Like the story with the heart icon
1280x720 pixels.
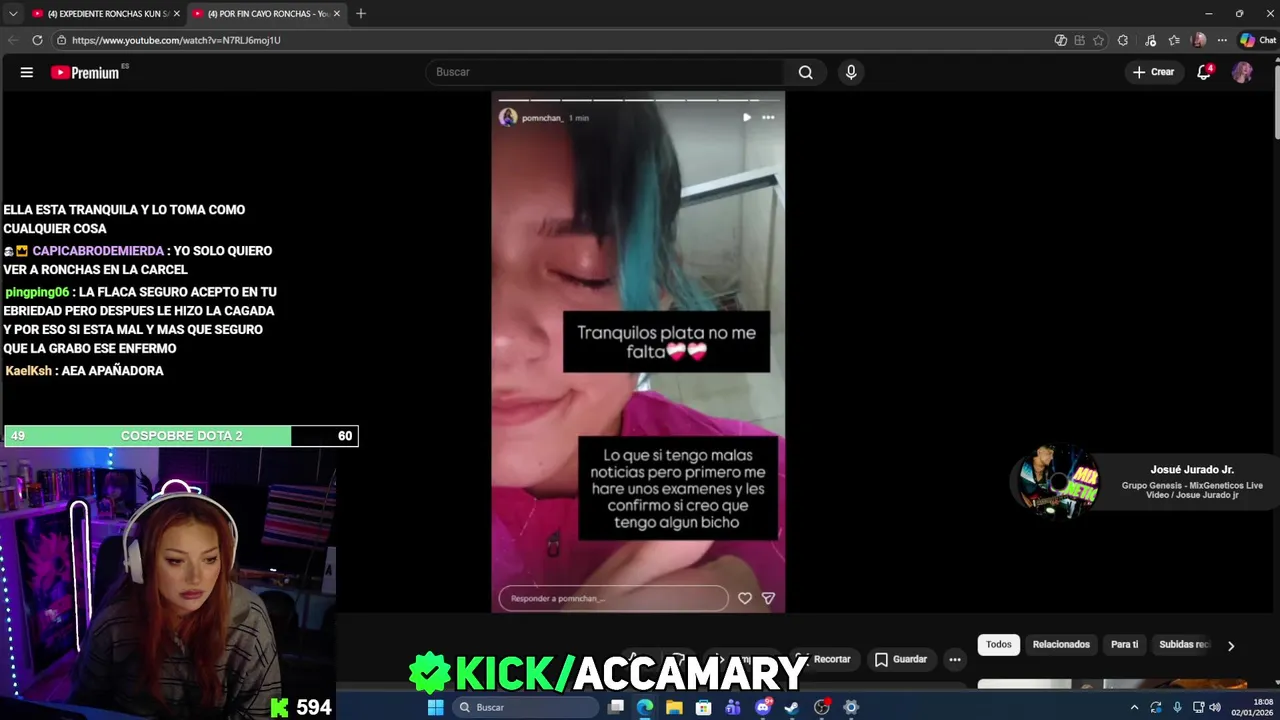pyautogui.click(x=745, y=598)
